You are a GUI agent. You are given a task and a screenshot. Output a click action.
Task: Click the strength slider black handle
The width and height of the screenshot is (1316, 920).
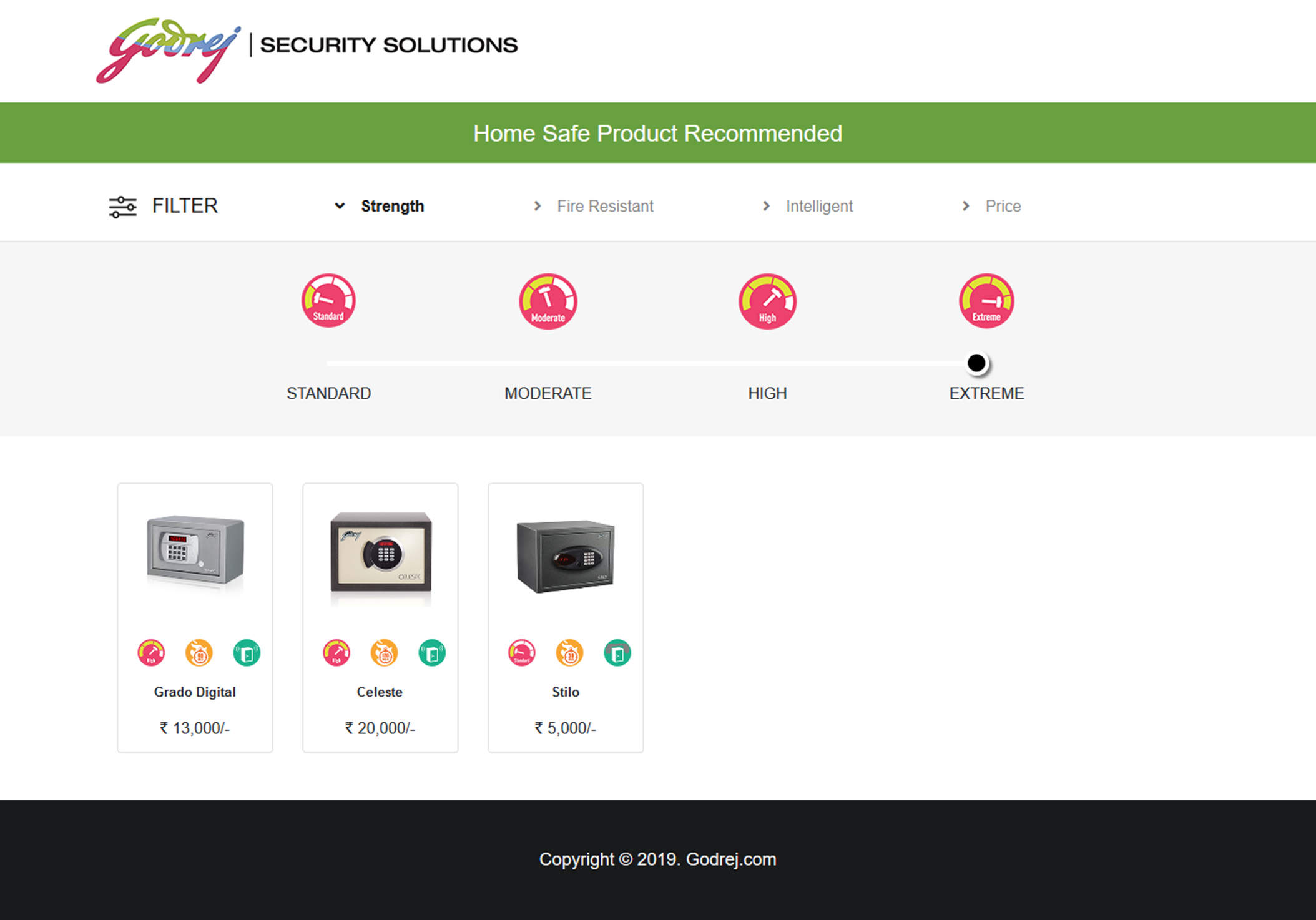click(976, 363)
